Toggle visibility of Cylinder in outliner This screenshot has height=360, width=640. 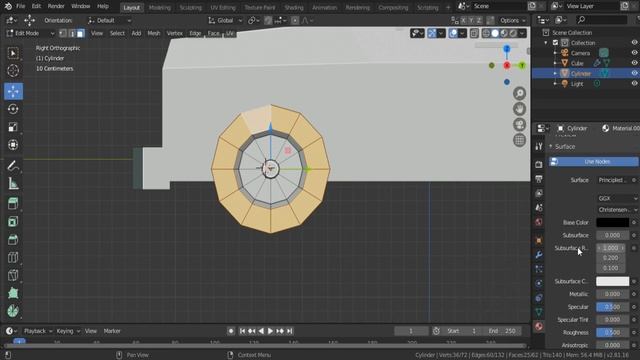click(634, 73)
